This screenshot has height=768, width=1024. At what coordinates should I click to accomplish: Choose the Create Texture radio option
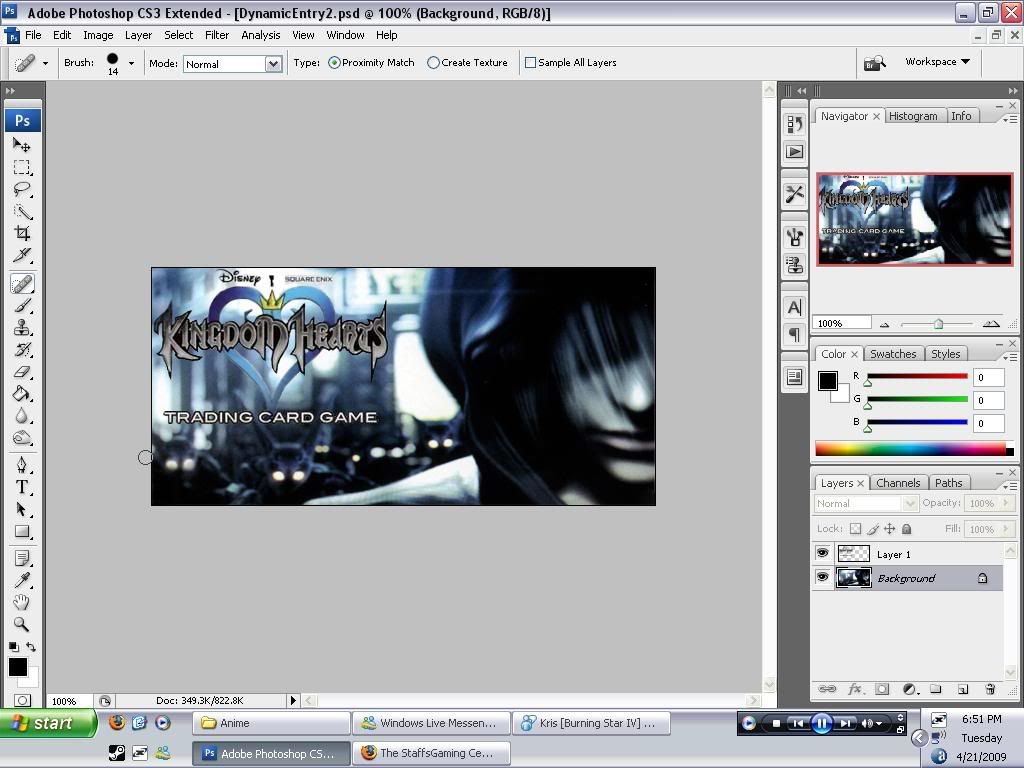tap(433, 63)
